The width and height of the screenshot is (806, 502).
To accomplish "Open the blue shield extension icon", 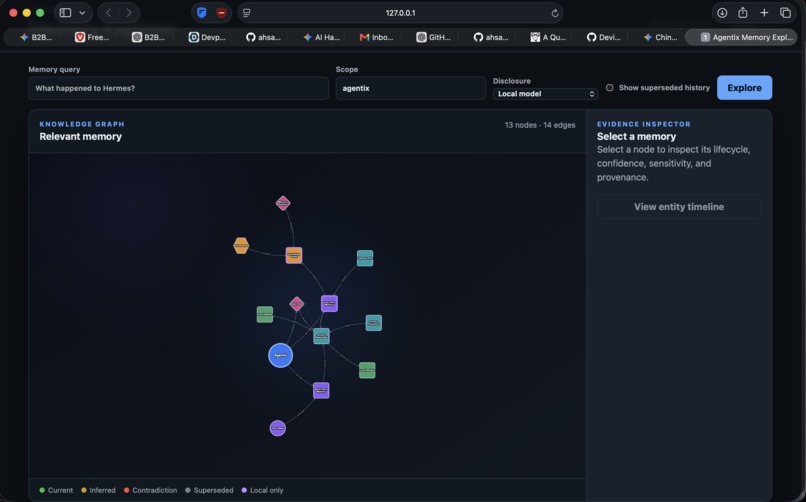I will point(202,13).
